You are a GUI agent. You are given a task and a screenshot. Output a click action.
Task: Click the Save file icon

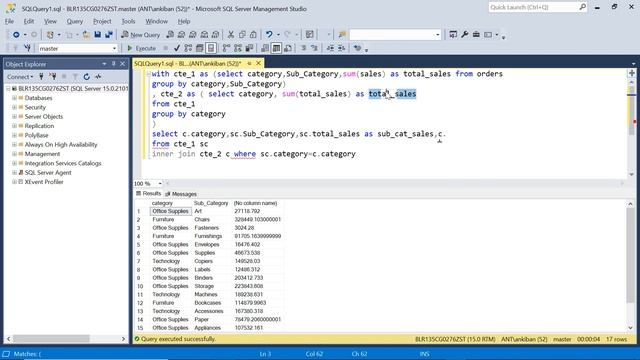[98, 35]
